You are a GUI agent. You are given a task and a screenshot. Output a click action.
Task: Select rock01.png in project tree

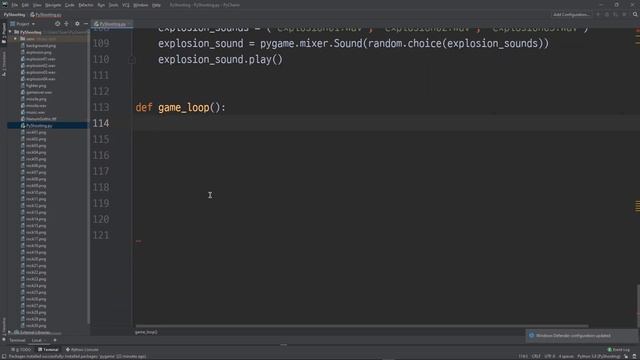(36, 132)
